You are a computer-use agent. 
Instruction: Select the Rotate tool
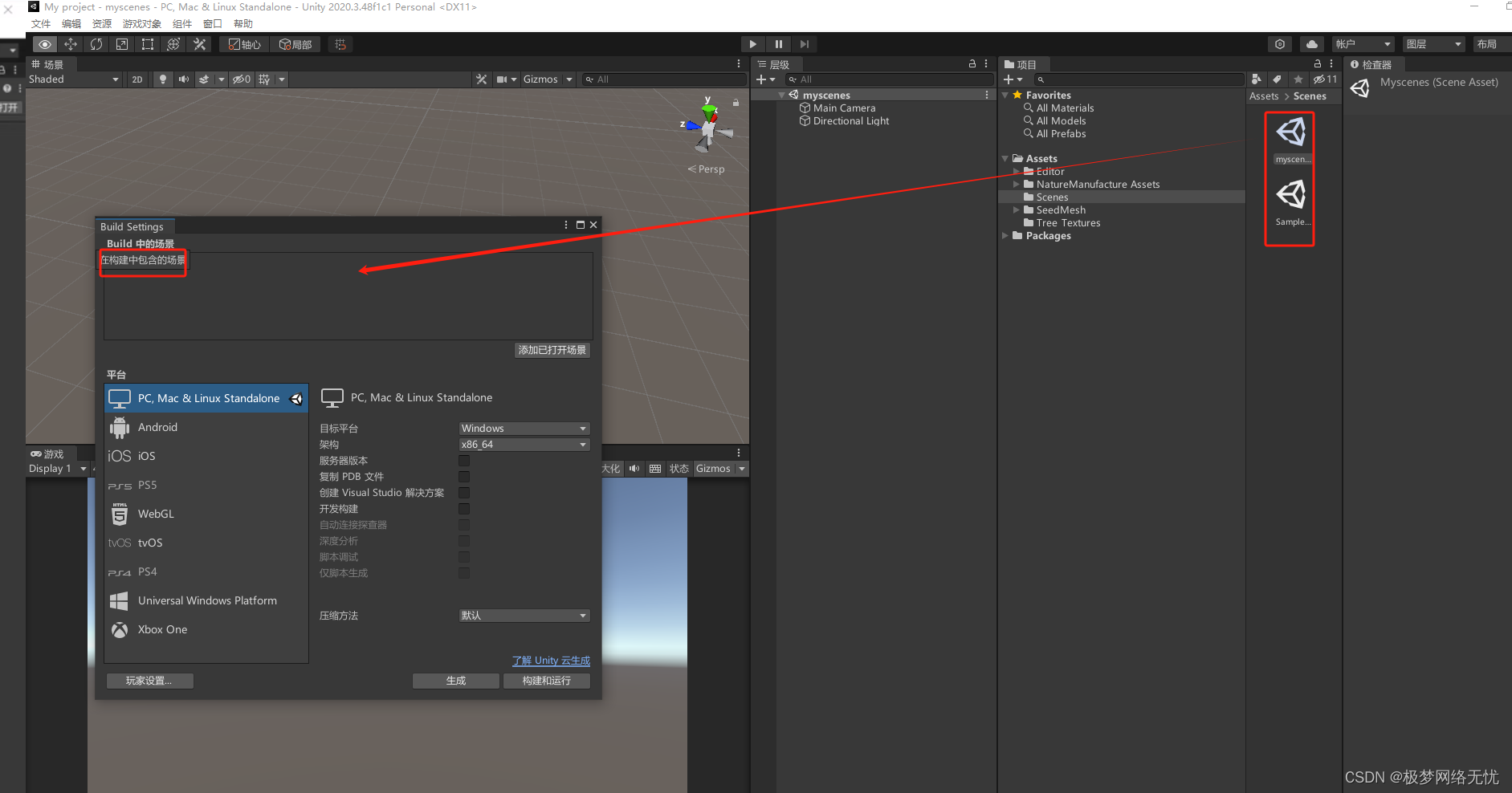(96, 44)
